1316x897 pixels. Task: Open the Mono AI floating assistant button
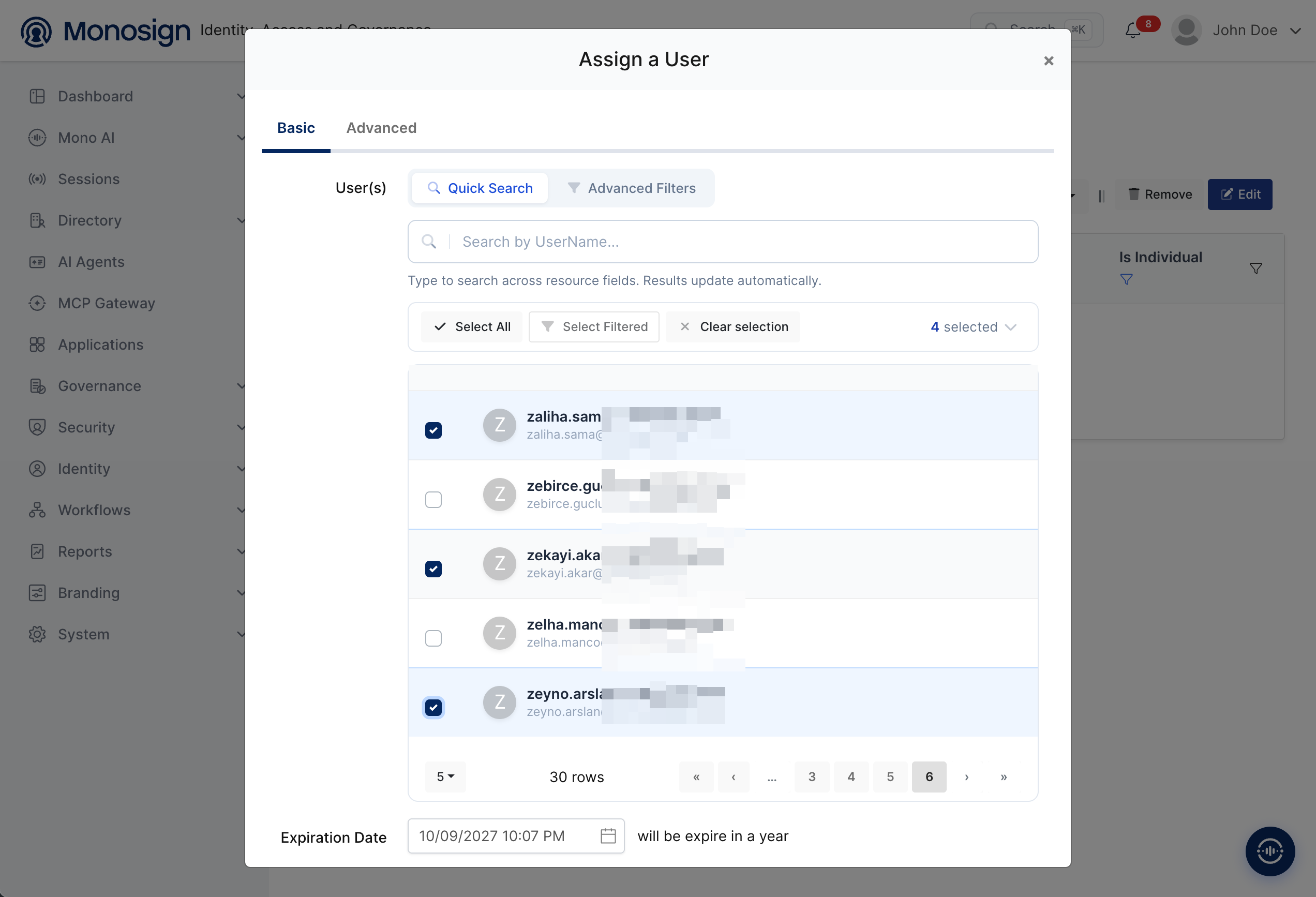(x=1269, y=850)
